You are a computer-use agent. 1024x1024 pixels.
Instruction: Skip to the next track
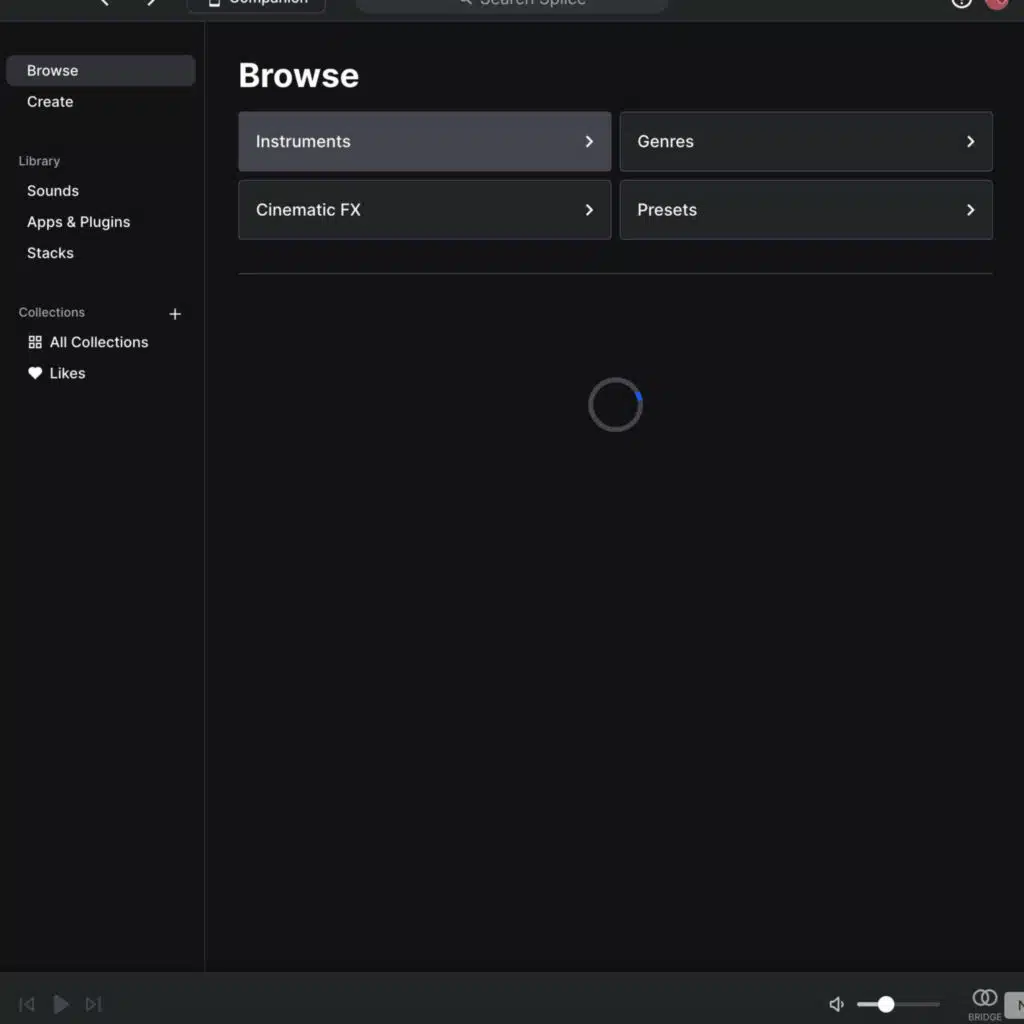(93, 1004)
